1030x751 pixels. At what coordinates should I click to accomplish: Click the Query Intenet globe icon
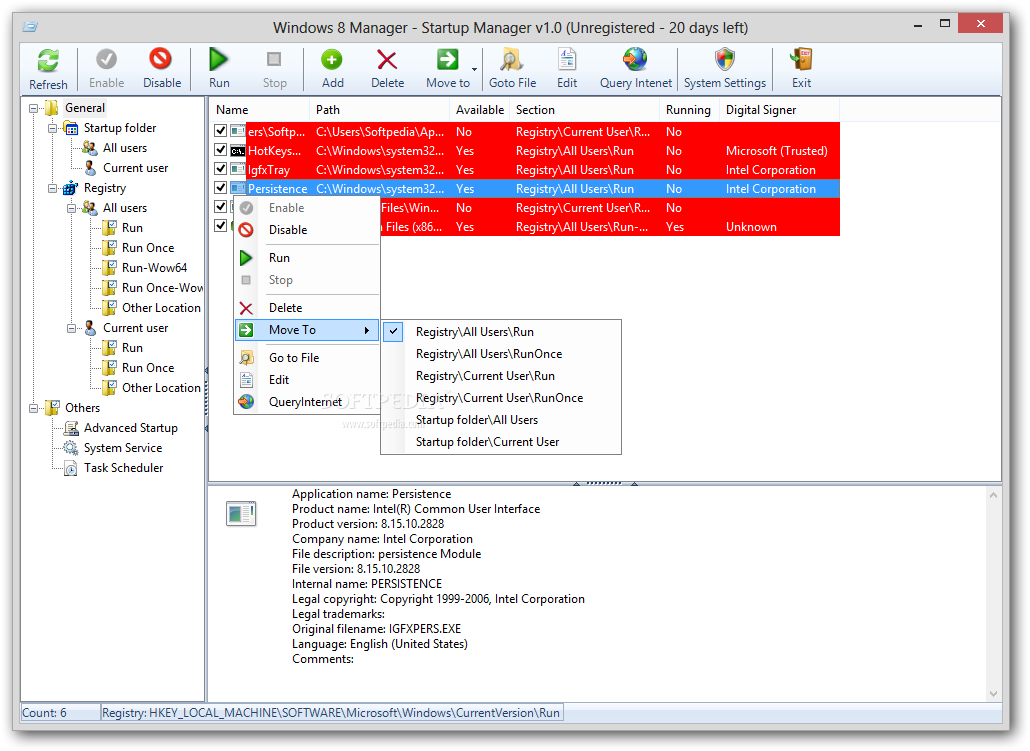click(x=635, y=59)
